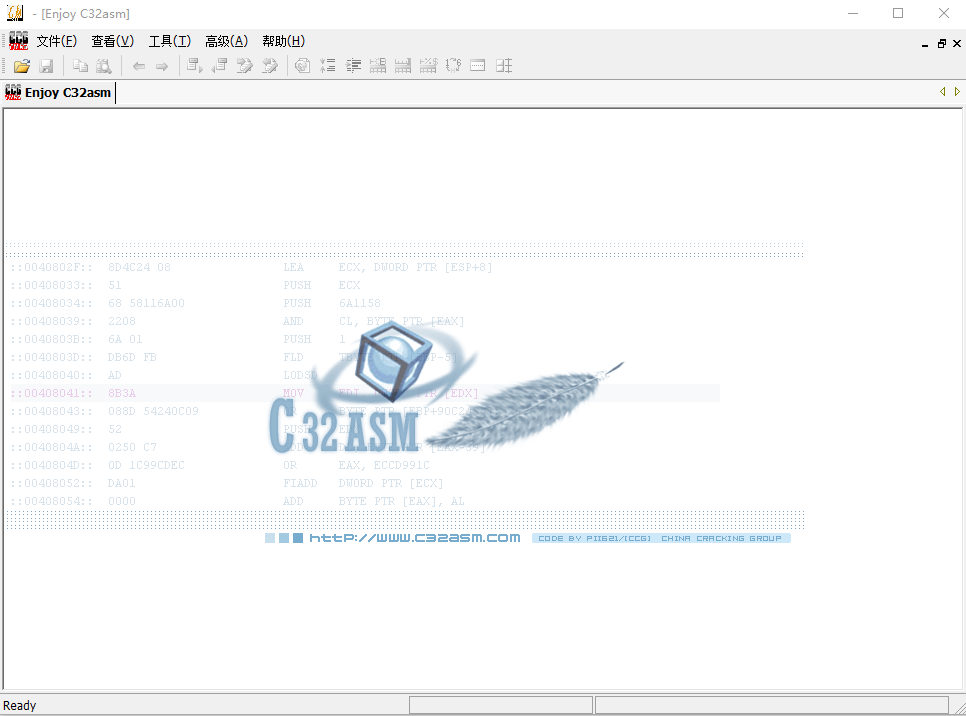Open the 高级(A) menu
Viewport: 966px width, 716px height.
point(227,40)
